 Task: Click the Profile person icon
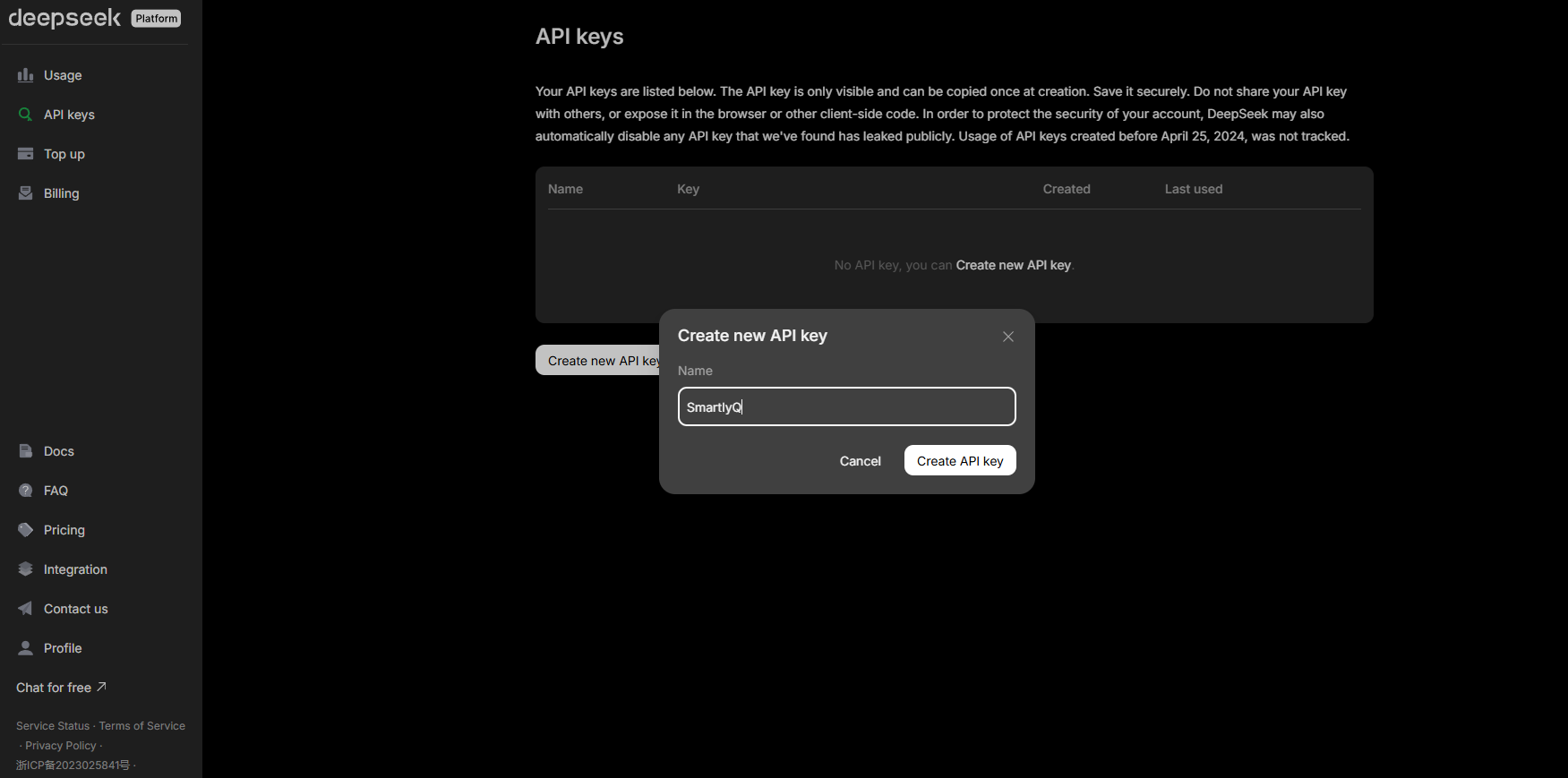25,648
